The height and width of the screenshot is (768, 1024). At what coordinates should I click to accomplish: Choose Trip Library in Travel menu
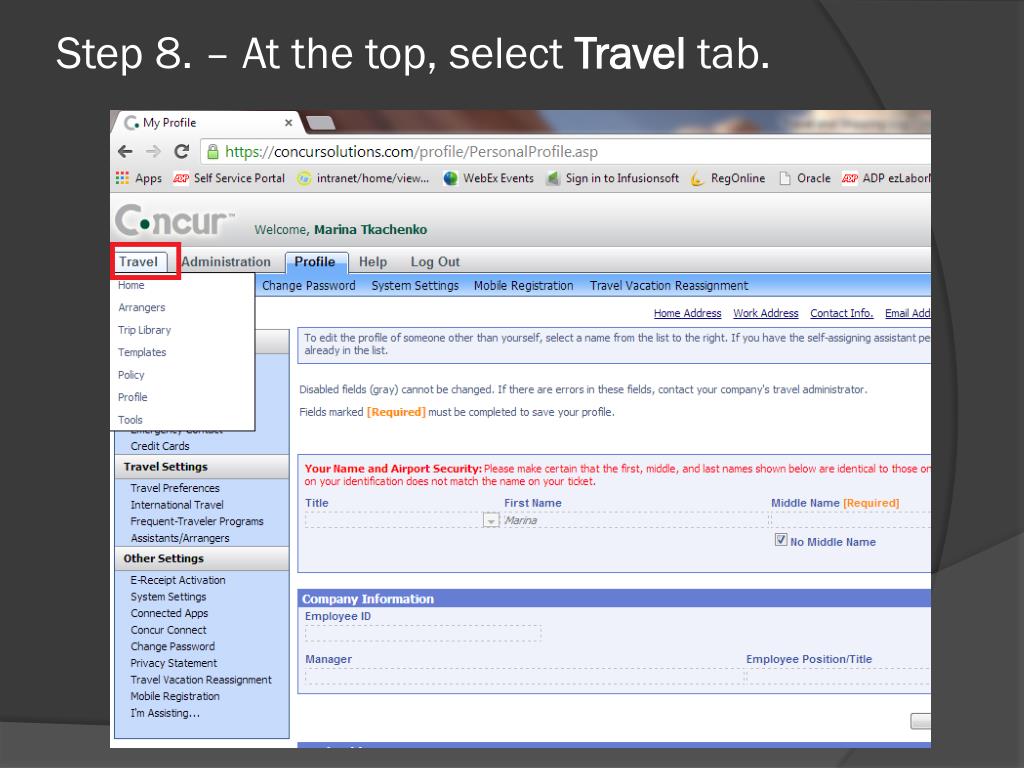click(x=144, y=330)
